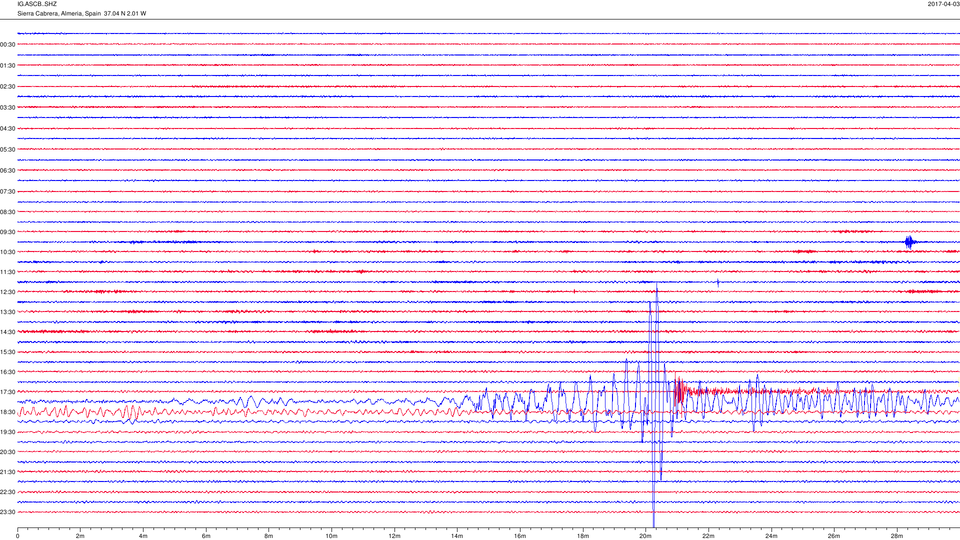The width and height of the screenshot is (960, 540).
Task: Click the 22m tick on the minutes axis
Action: pos(708,536)
